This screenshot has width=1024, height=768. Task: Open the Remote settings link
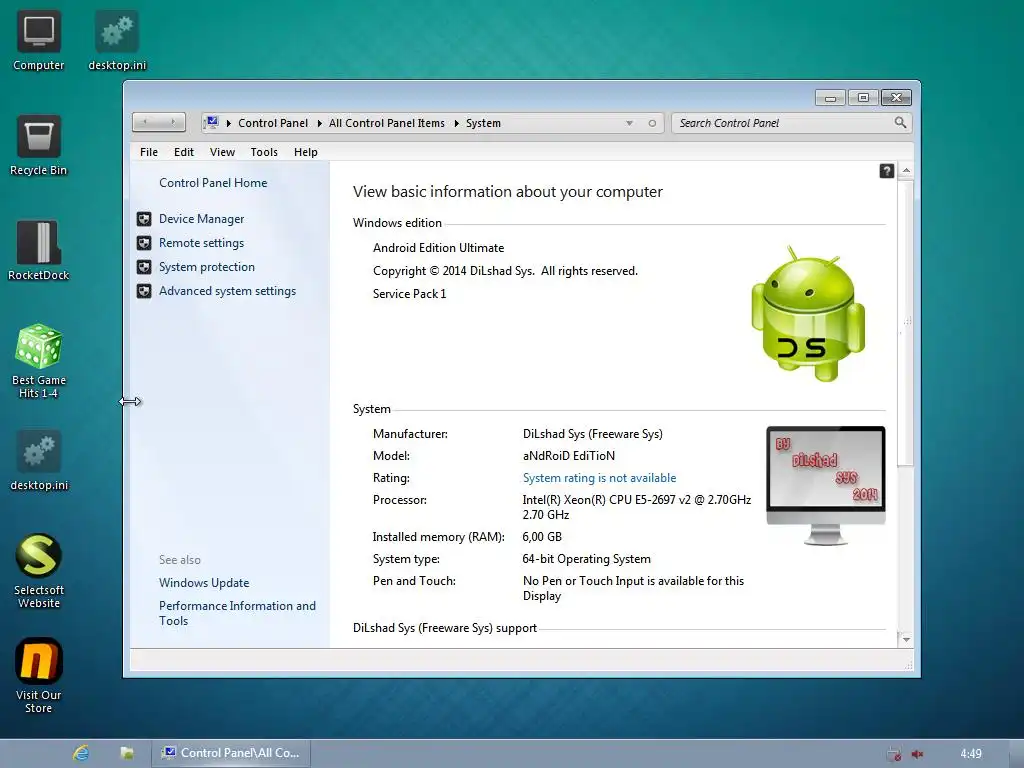point(202,243)
